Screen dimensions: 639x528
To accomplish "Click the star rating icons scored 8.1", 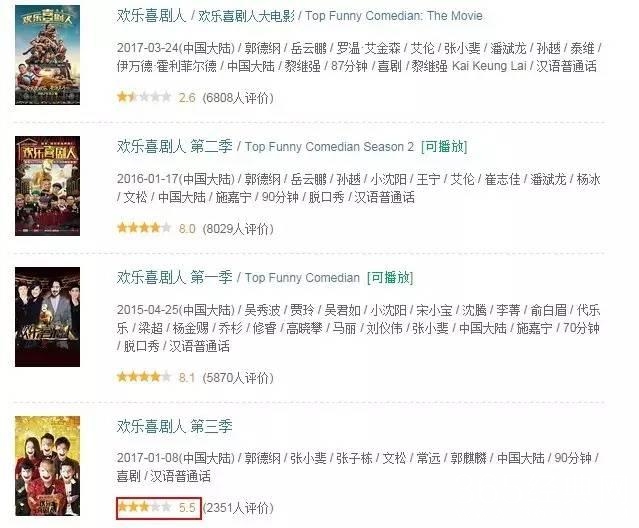I will point(144,377).
